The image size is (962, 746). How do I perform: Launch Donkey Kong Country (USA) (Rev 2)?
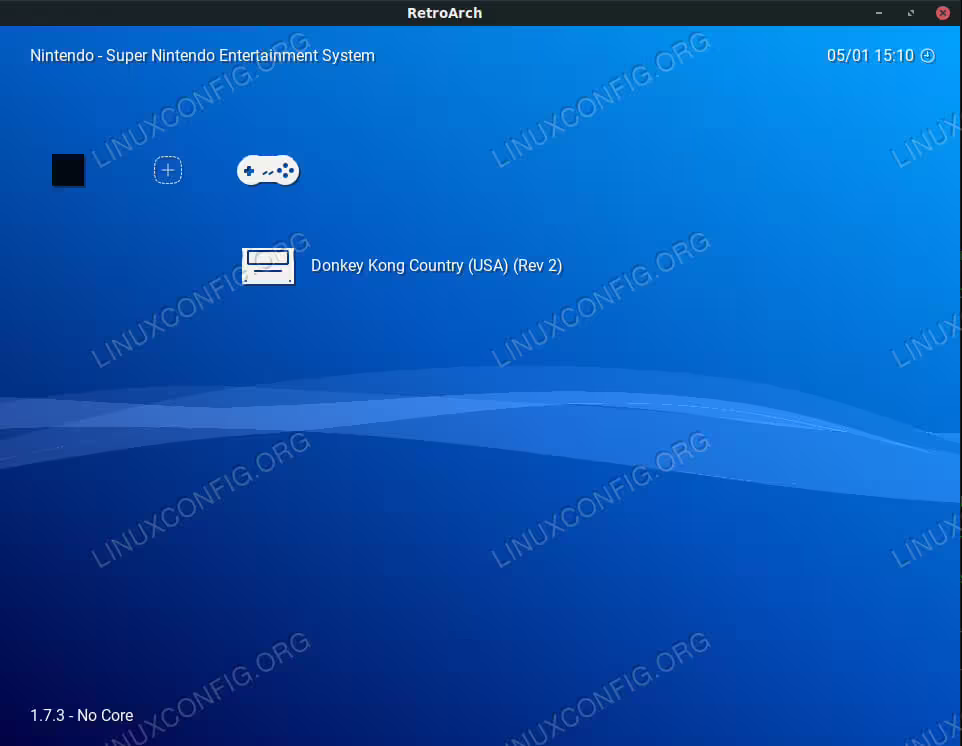[436, 266]
